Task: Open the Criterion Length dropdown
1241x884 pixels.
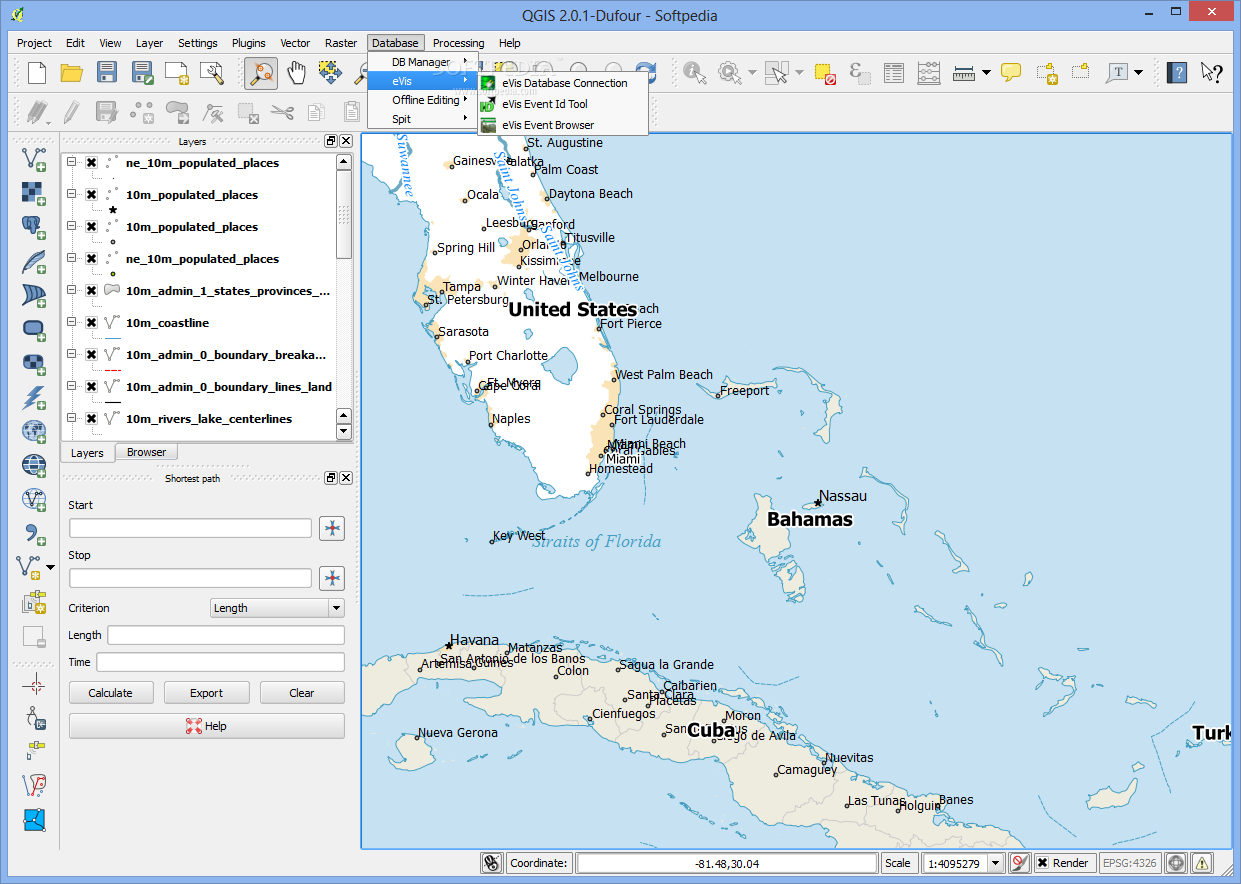Action: [x=277, y=608]
